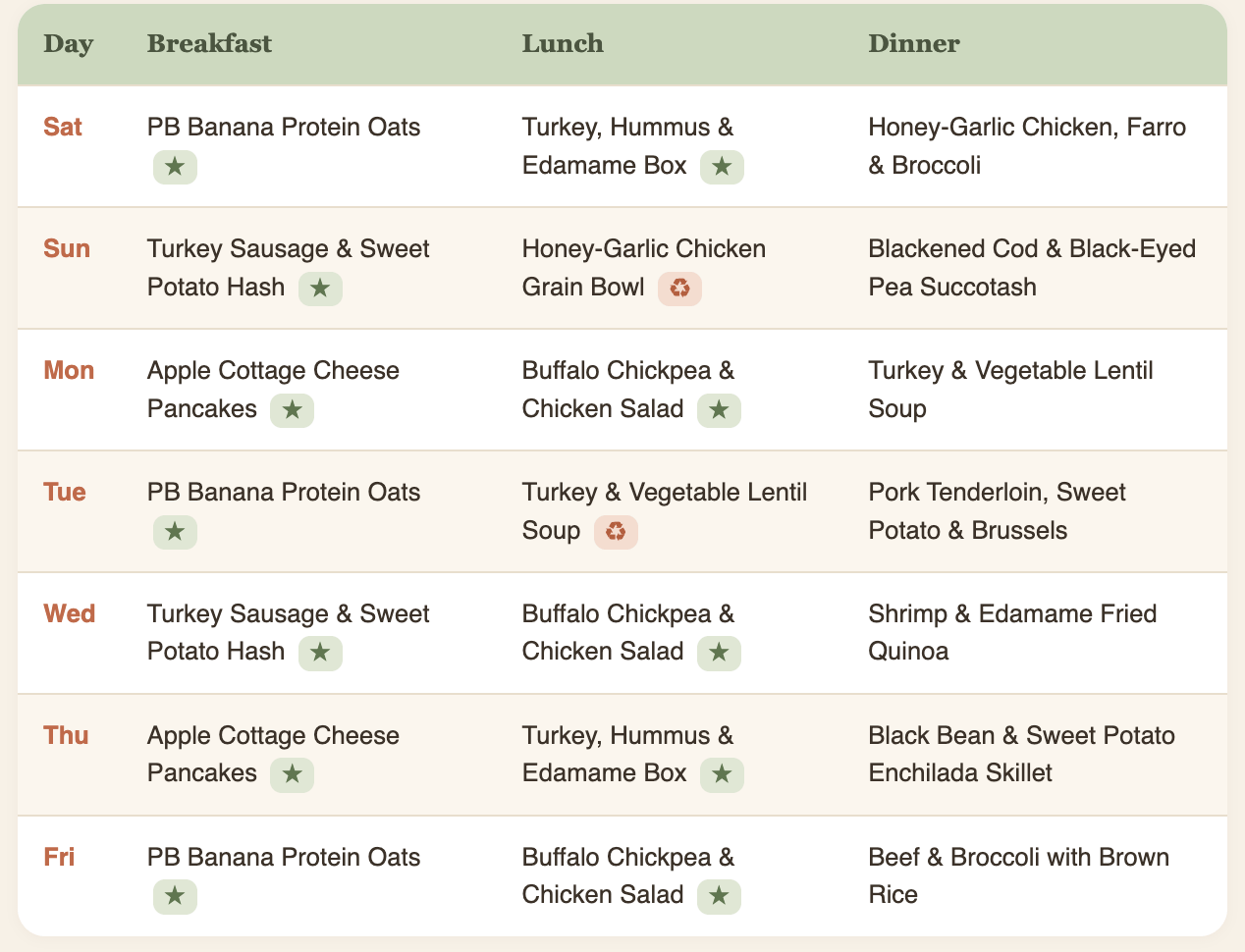
Task: Click the recycle icon beside Tuesday's Lentil Soup lunch
Action: point(616,532)
